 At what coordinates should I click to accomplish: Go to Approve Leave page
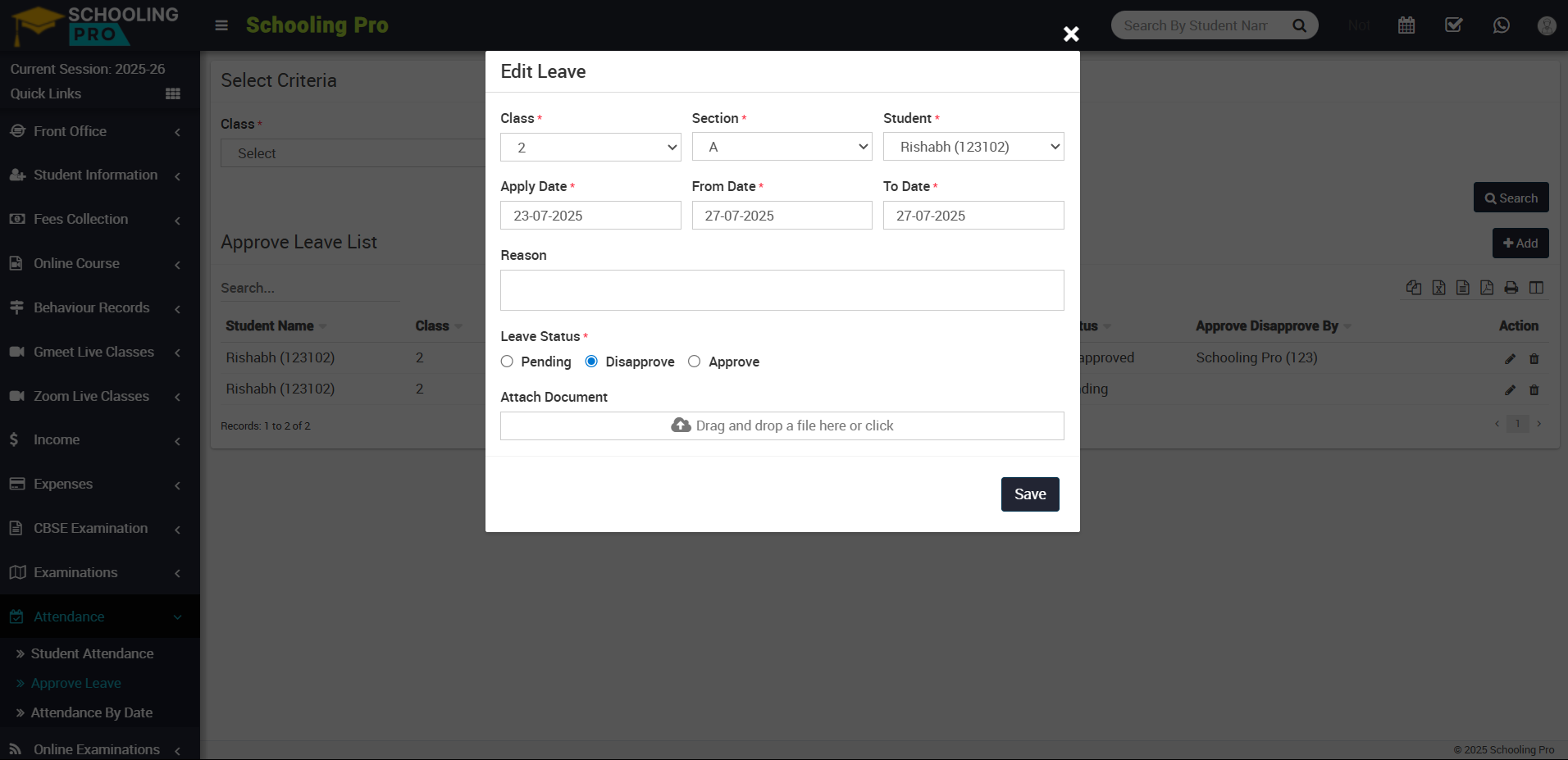coord(75,683)
